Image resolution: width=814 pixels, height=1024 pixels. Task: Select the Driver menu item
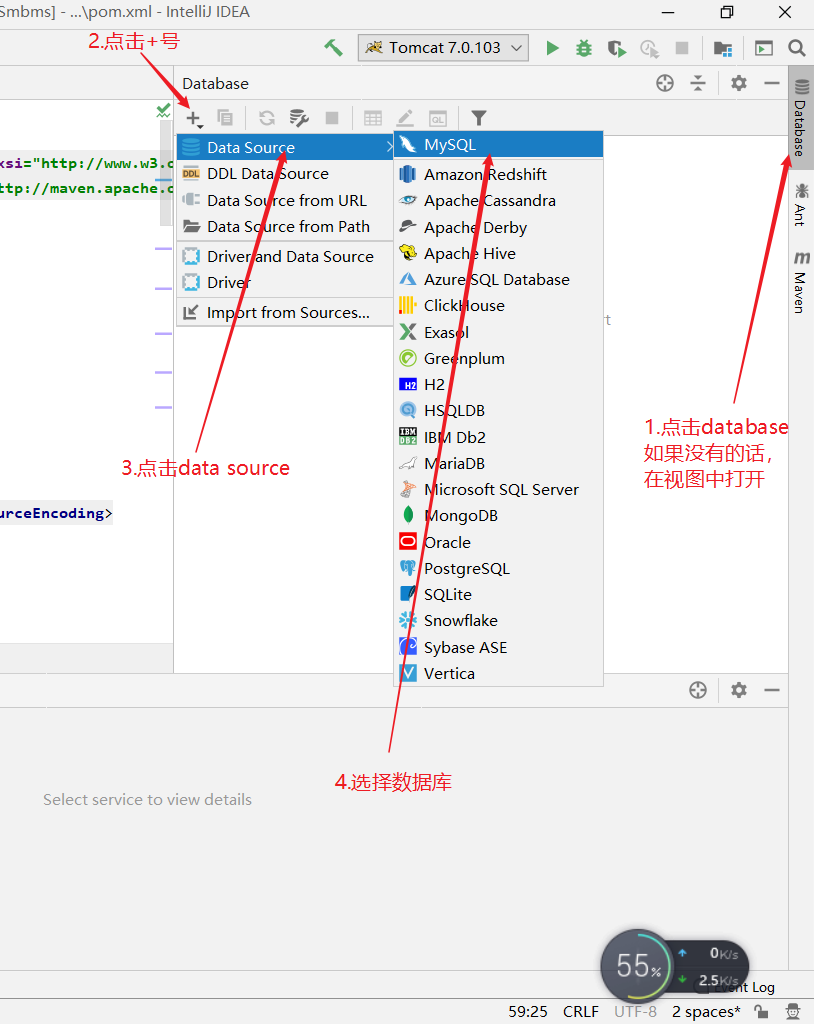click(285, 283)
